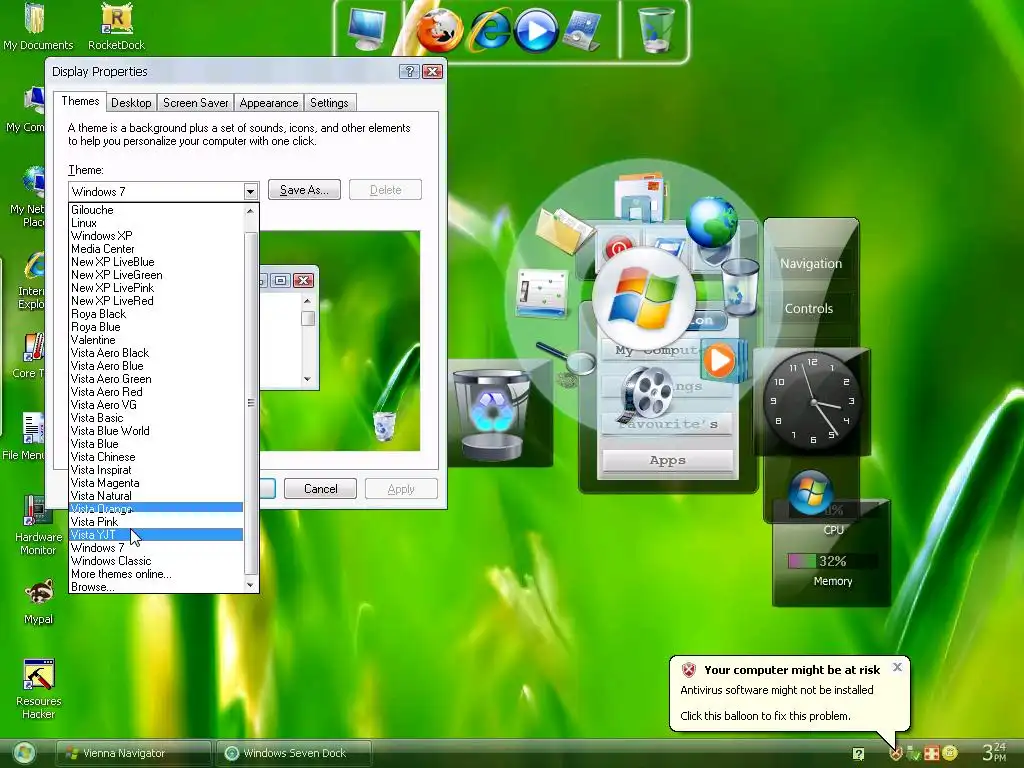The width and height of the screenshot is (1024, 768).
Task: Dismiss the security balloon notification
Action: (x=897, y=667)
